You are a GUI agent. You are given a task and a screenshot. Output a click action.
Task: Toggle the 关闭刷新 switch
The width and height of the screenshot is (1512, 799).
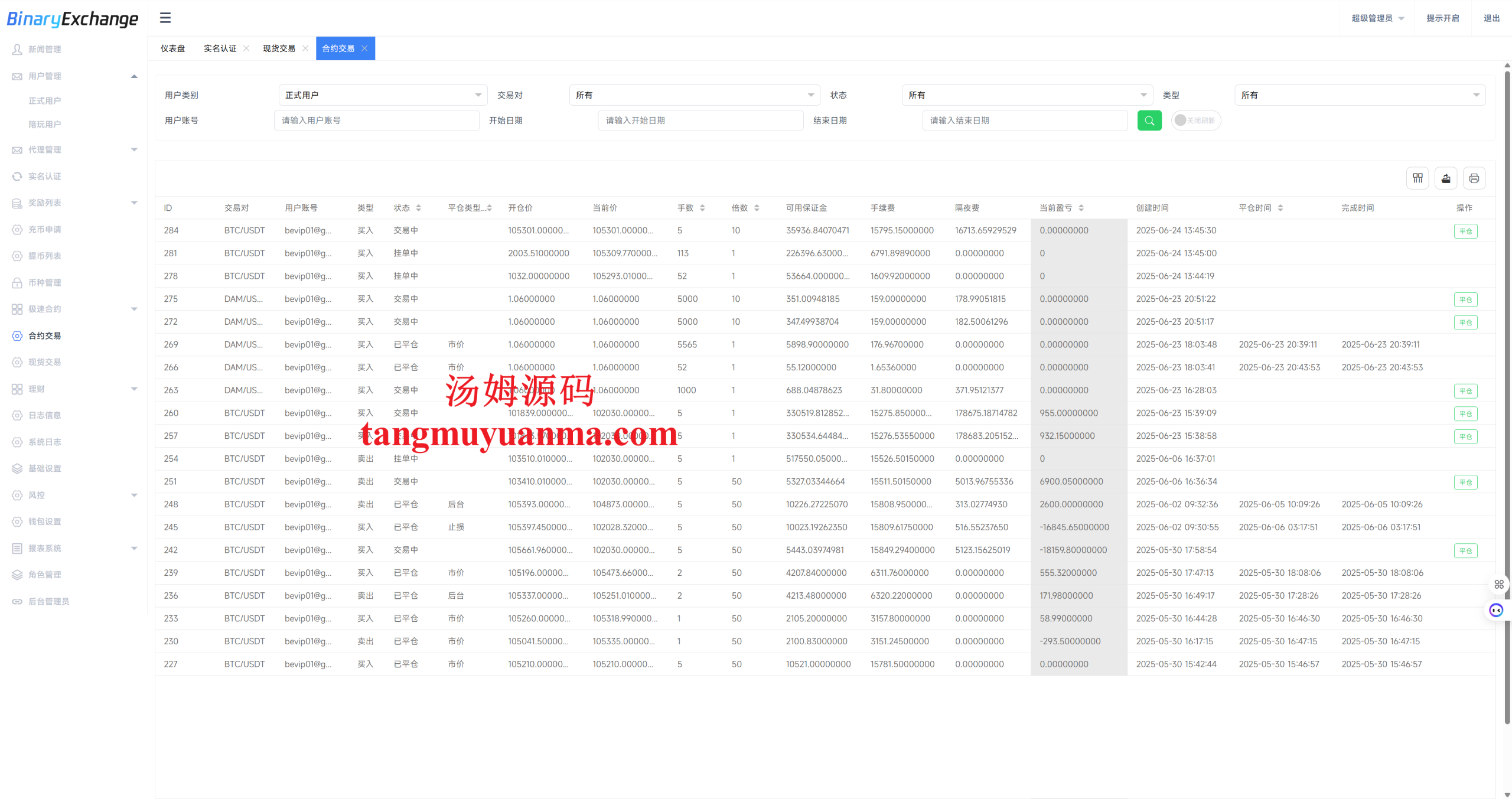pyautogui.click(x=1195, y=120)
